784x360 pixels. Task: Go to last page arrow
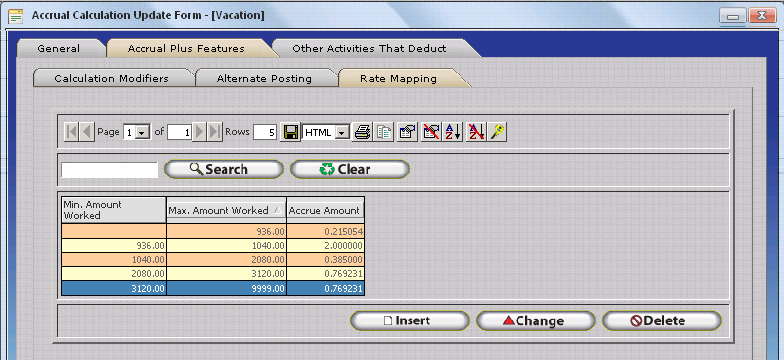coord(215,132)
